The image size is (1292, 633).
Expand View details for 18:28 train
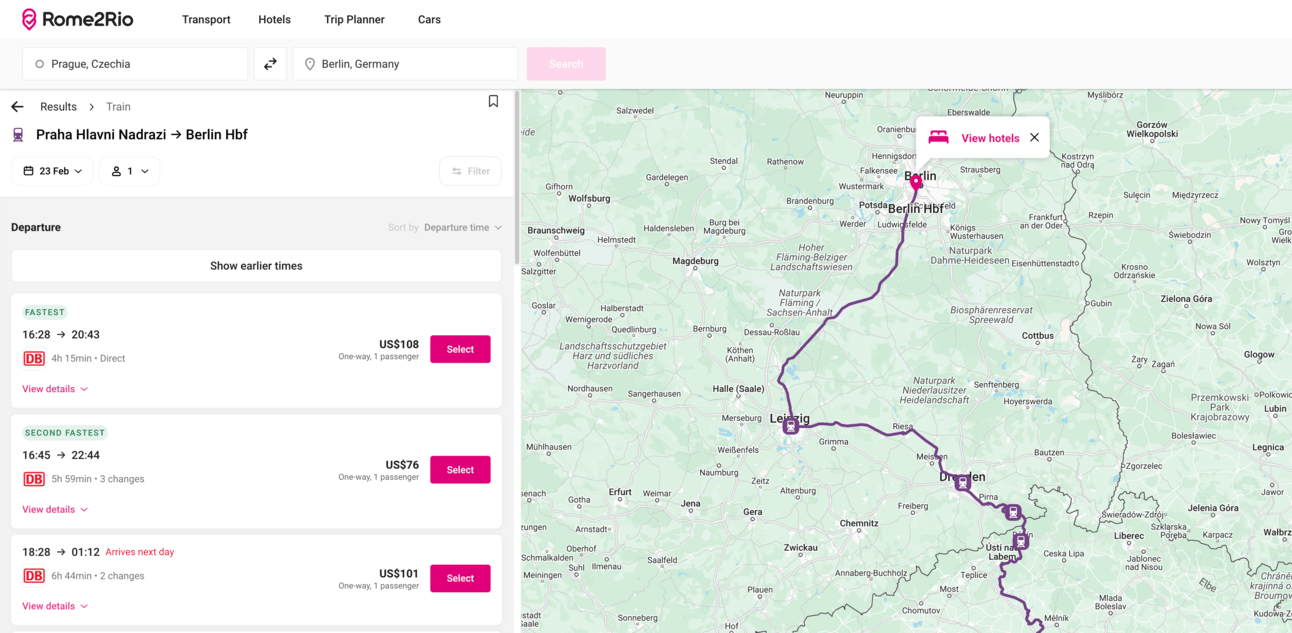(55, 606)
